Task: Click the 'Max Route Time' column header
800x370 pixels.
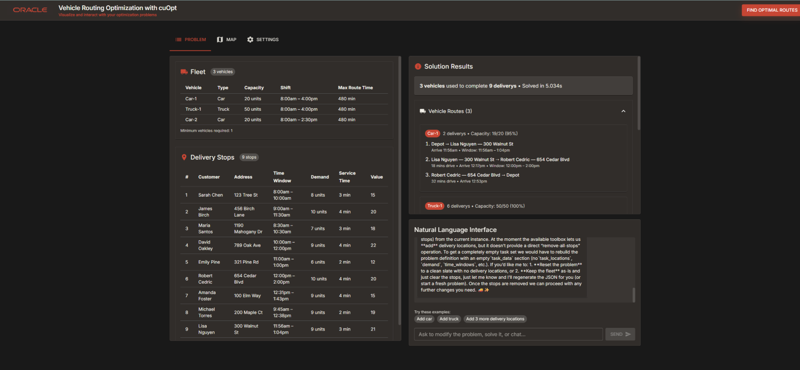Action: [355, 88]
